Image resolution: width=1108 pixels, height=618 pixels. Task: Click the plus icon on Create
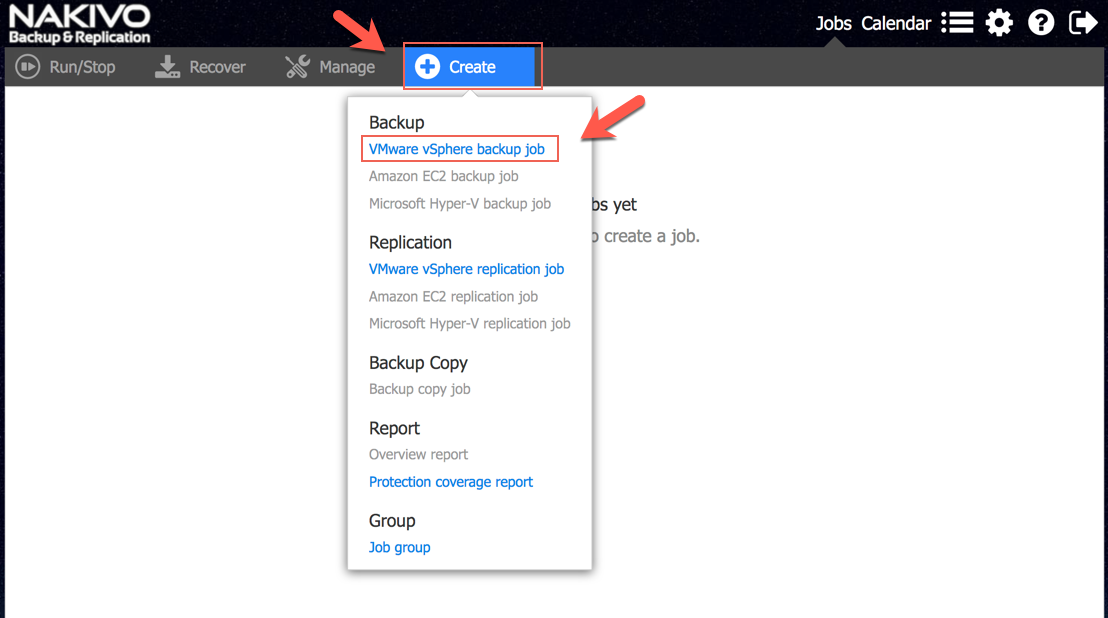coord(427,67)
